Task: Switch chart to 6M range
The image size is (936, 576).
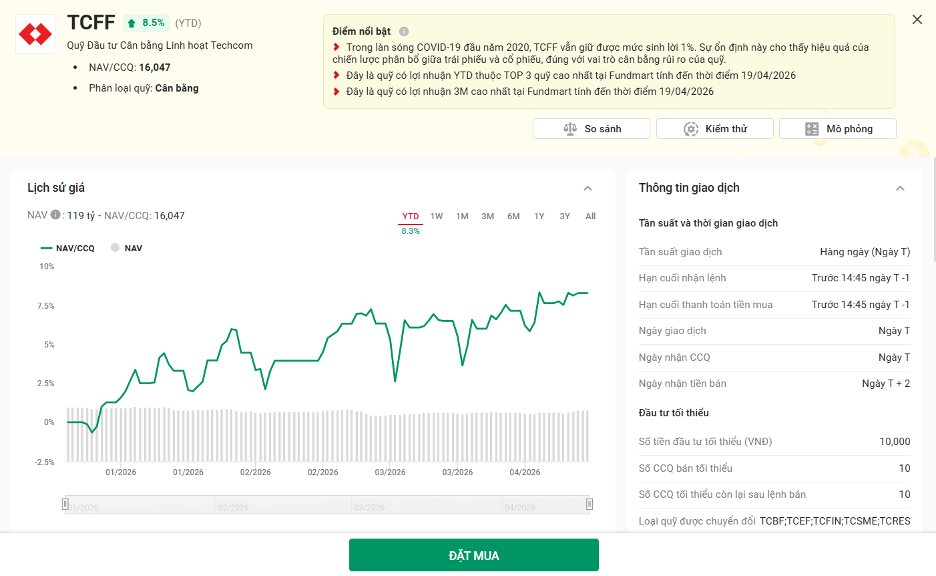Action: (x=513, y=216)
